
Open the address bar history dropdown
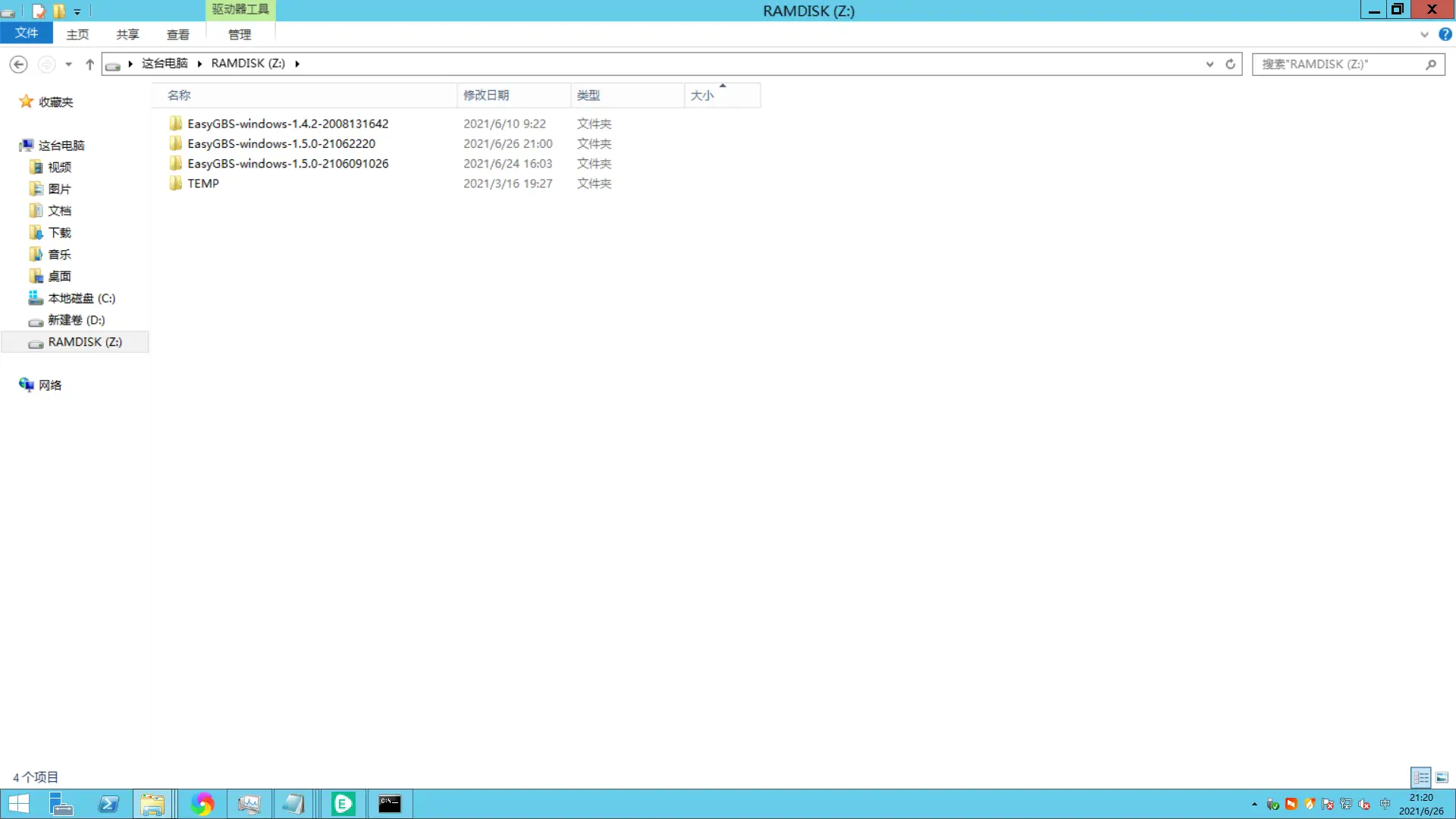(1210, 64)
